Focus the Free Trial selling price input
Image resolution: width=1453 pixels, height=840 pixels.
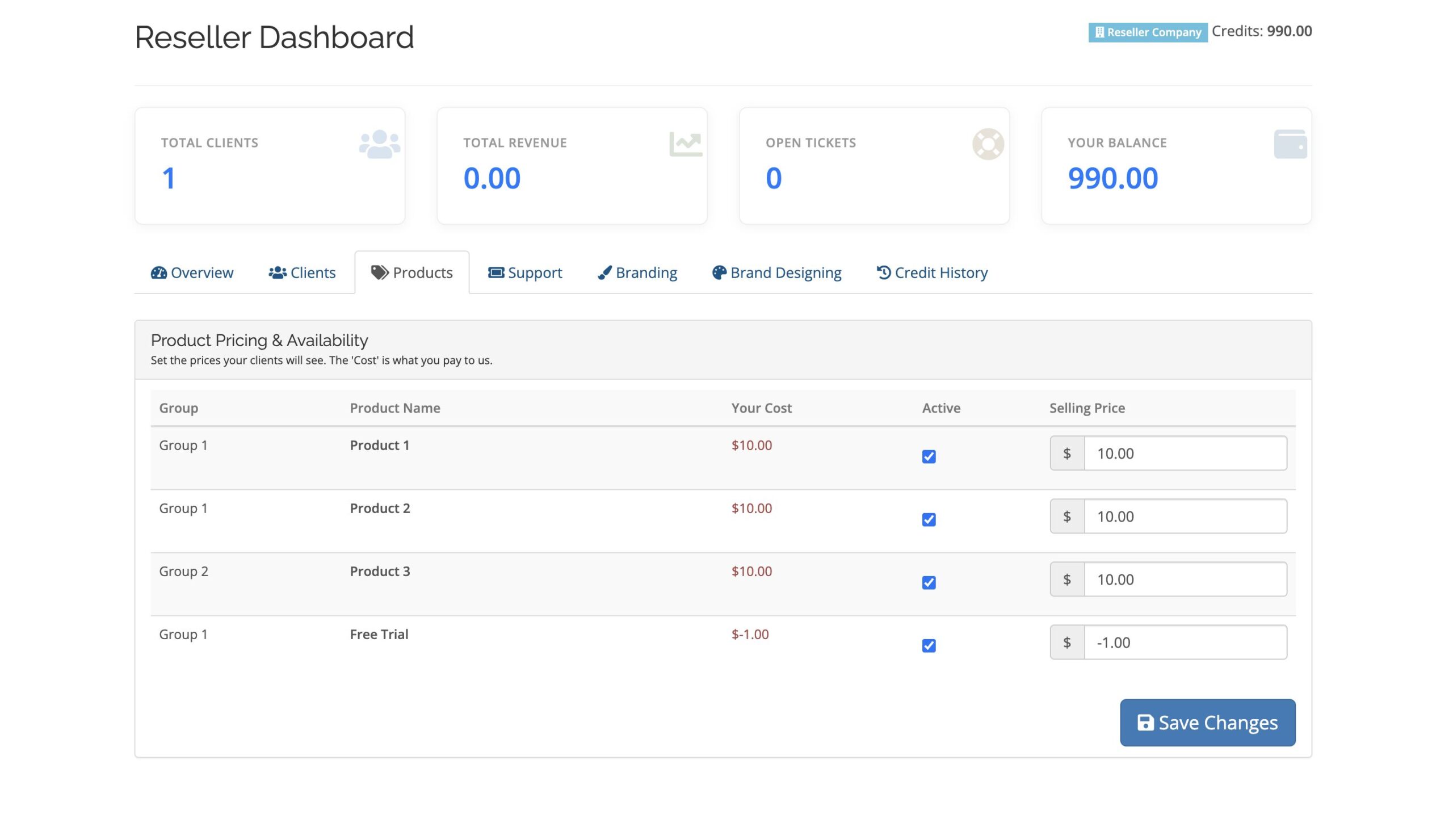(1185, 642)
